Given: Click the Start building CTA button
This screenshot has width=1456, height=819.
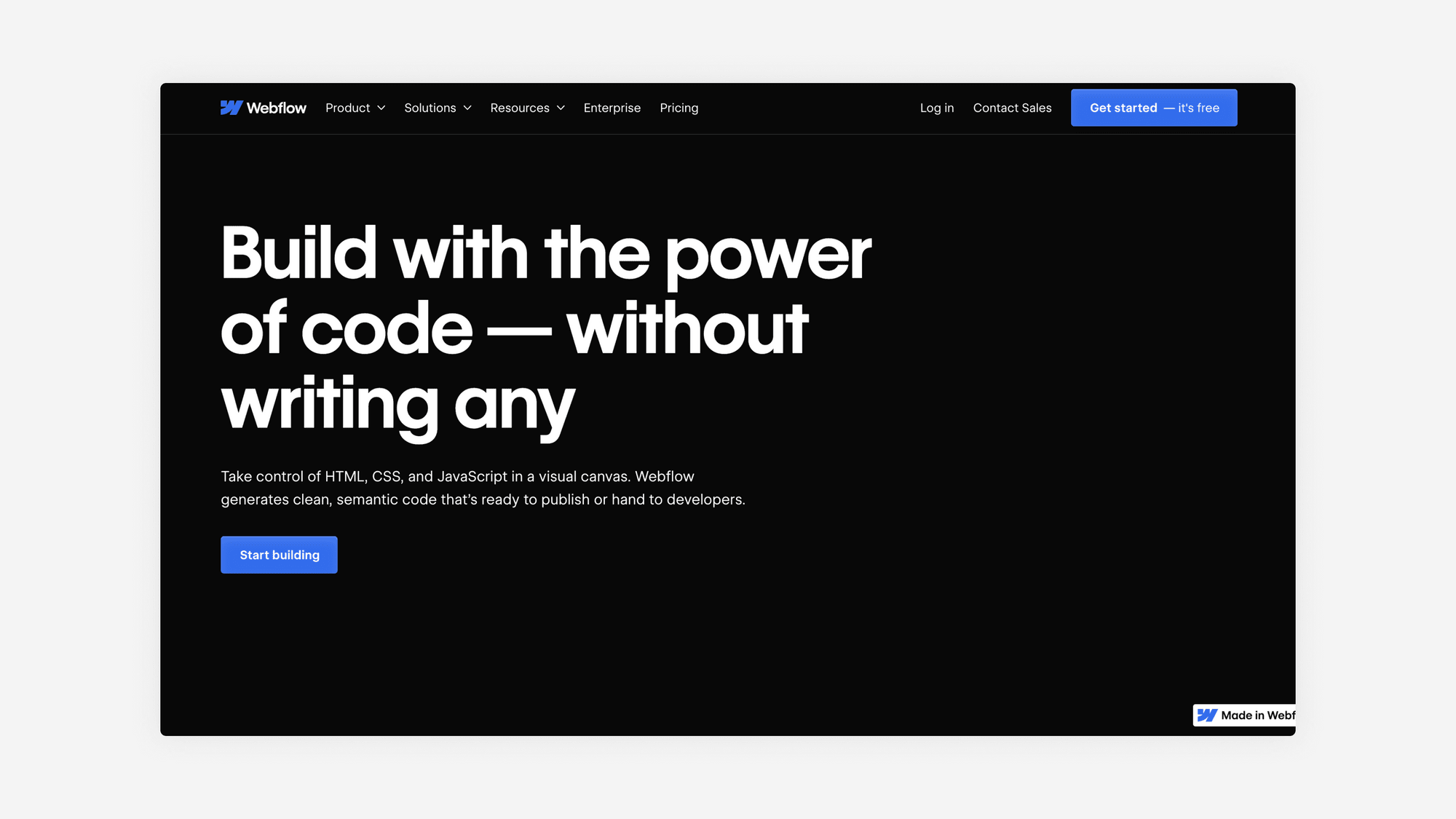Looking at the screenshot, I should (x=279, y=554).
